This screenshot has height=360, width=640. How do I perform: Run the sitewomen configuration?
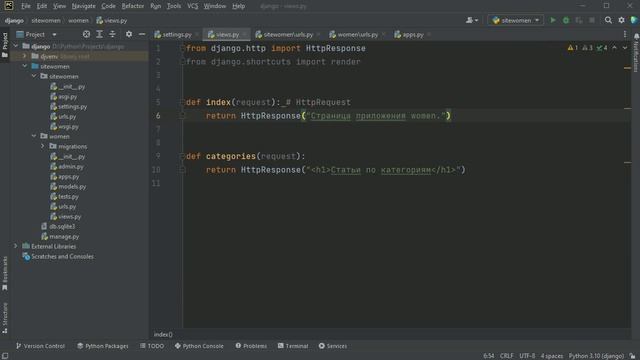click(x=553, y=20)
